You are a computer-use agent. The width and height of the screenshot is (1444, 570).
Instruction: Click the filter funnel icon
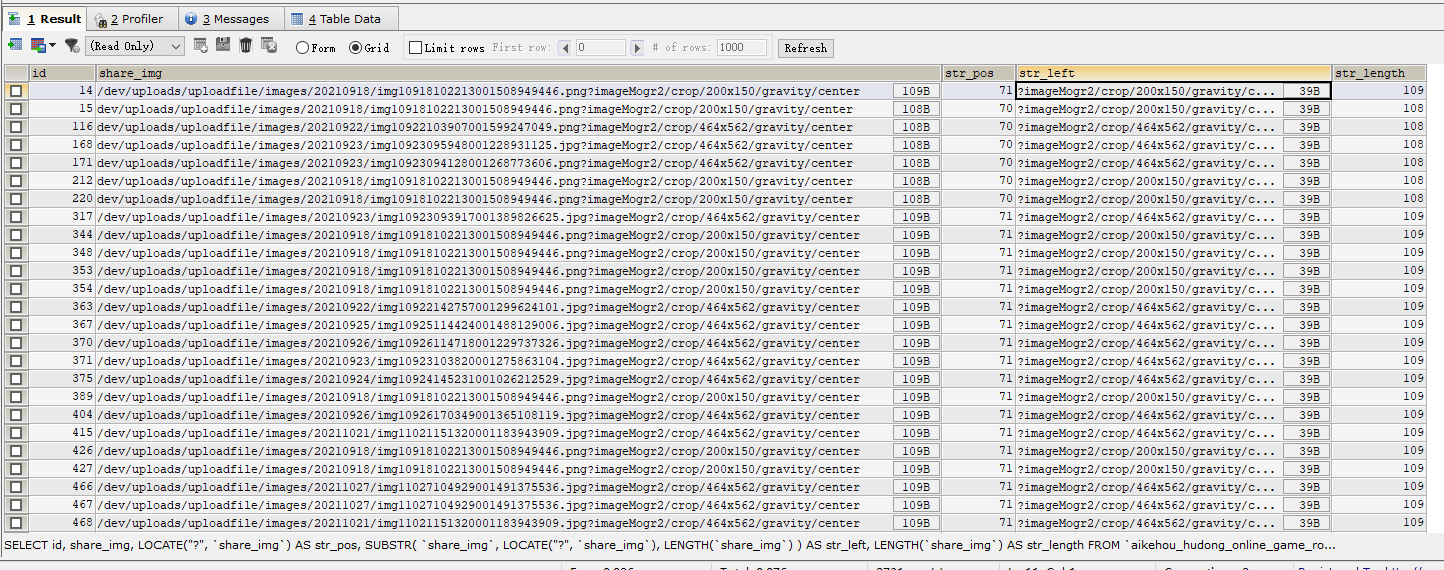point(72,46)
